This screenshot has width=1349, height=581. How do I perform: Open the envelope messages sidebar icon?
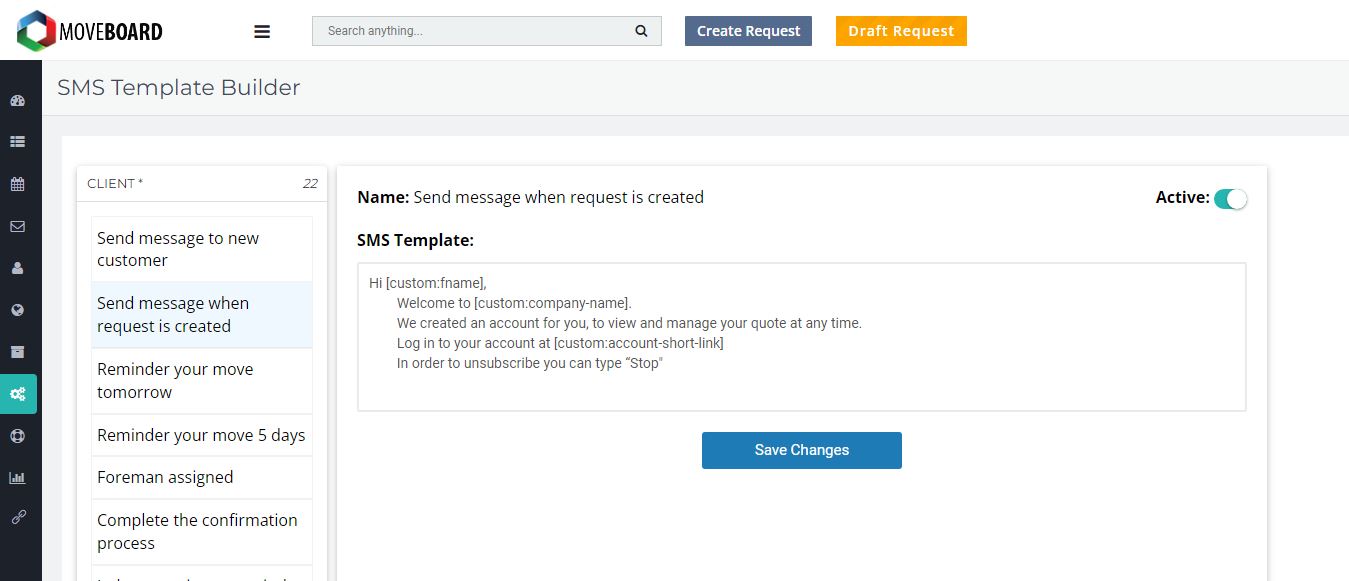click(x=17, y=226)
